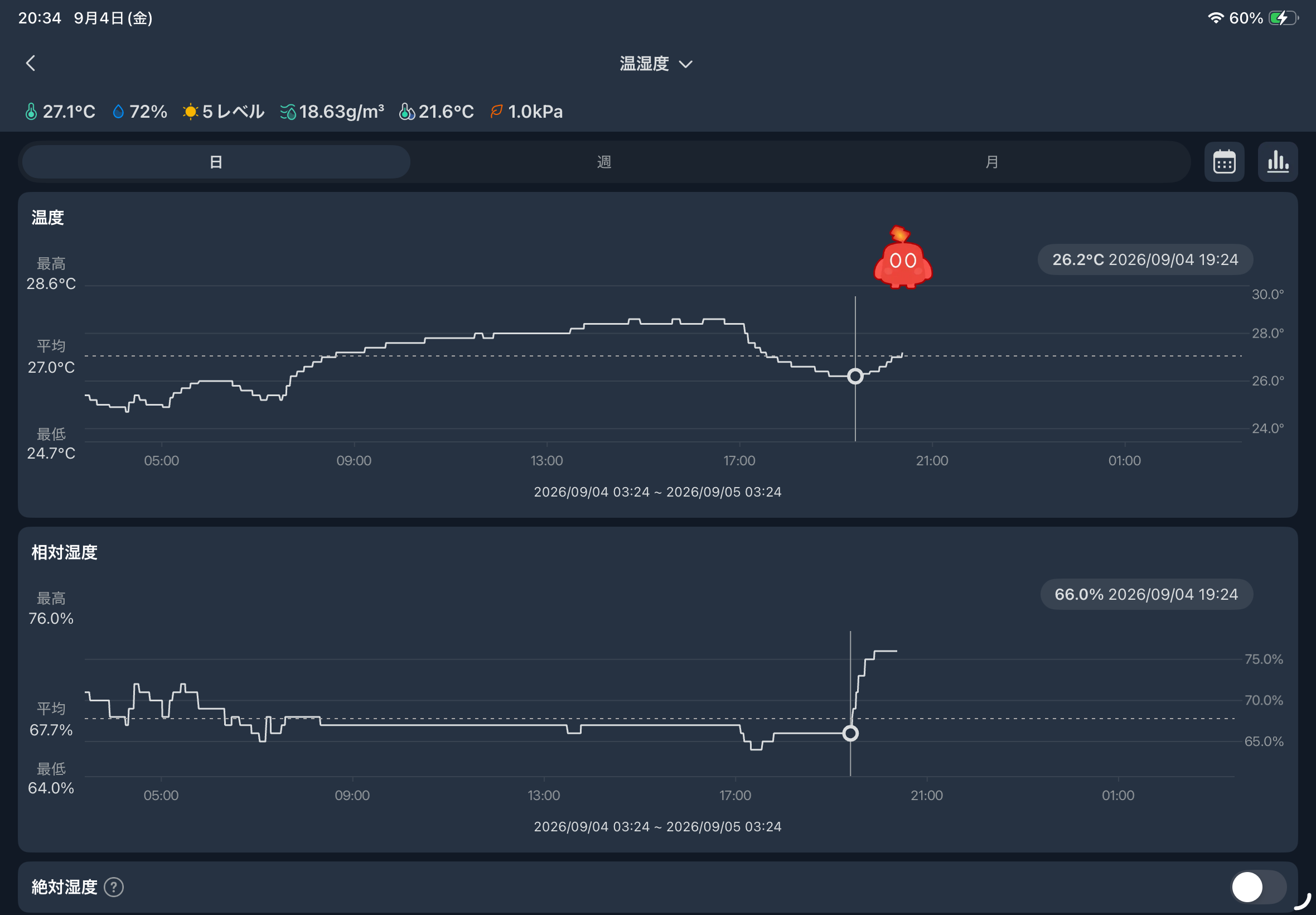Image resolution: width=1316 pixels, height=915 pixels.
Task: Select temperature chart cursor marker
Action: pyautogui.click(x=855, y=376)
